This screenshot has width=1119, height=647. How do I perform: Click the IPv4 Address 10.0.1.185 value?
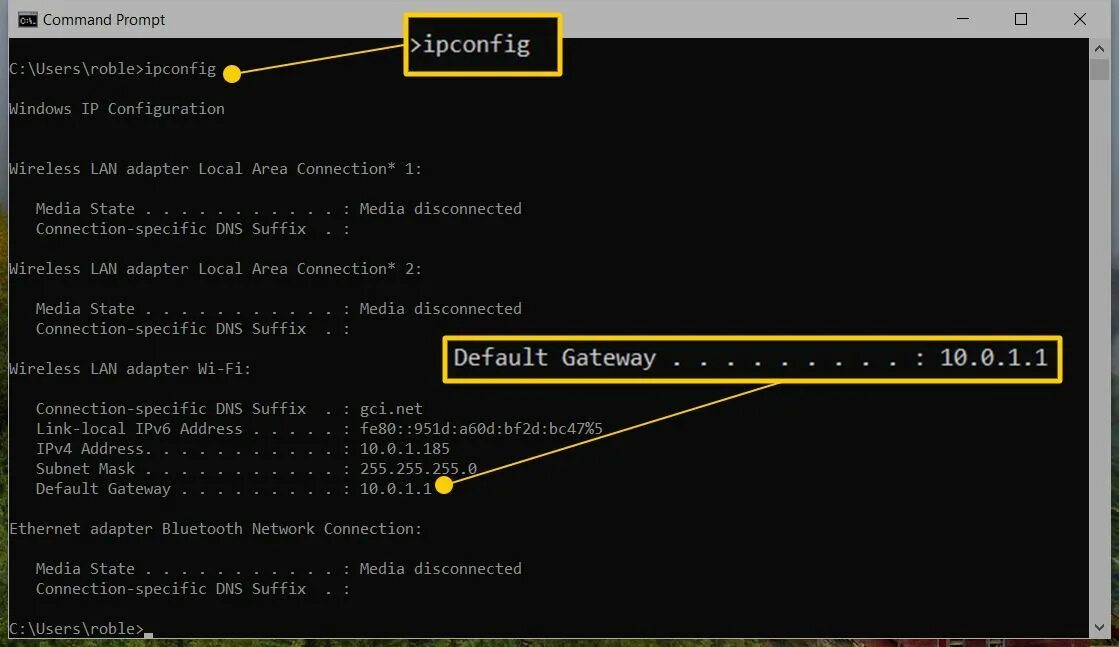click(405, 449)
